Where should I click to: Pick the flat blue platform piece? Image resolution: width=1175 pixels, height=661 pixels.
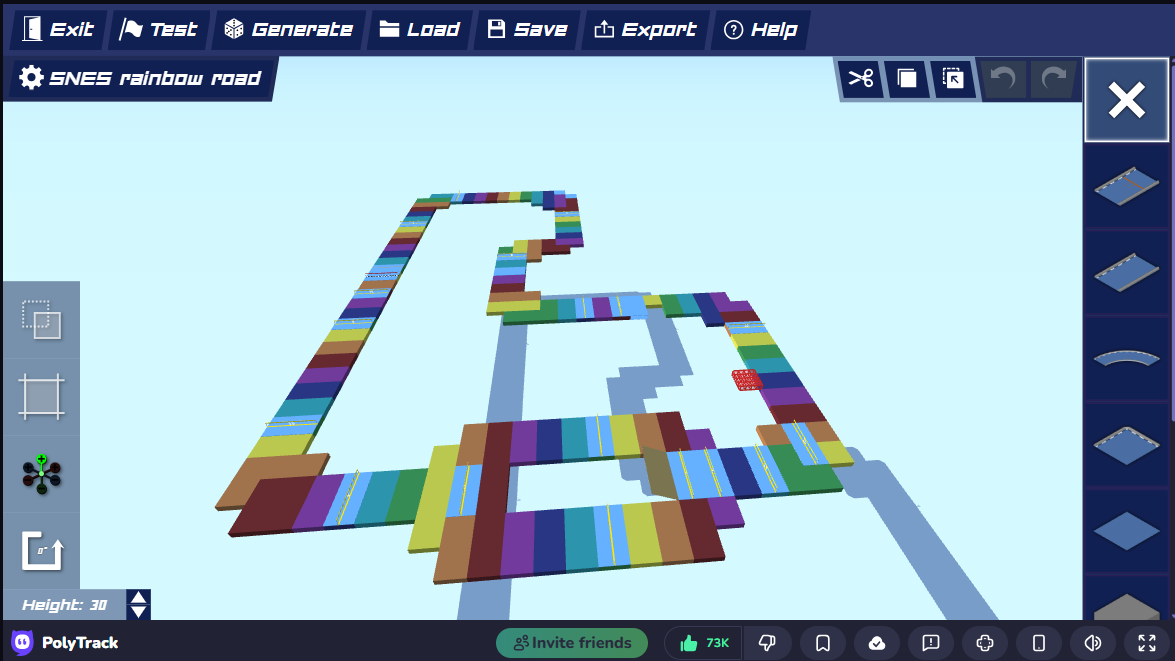click(x=1126, y=531)
